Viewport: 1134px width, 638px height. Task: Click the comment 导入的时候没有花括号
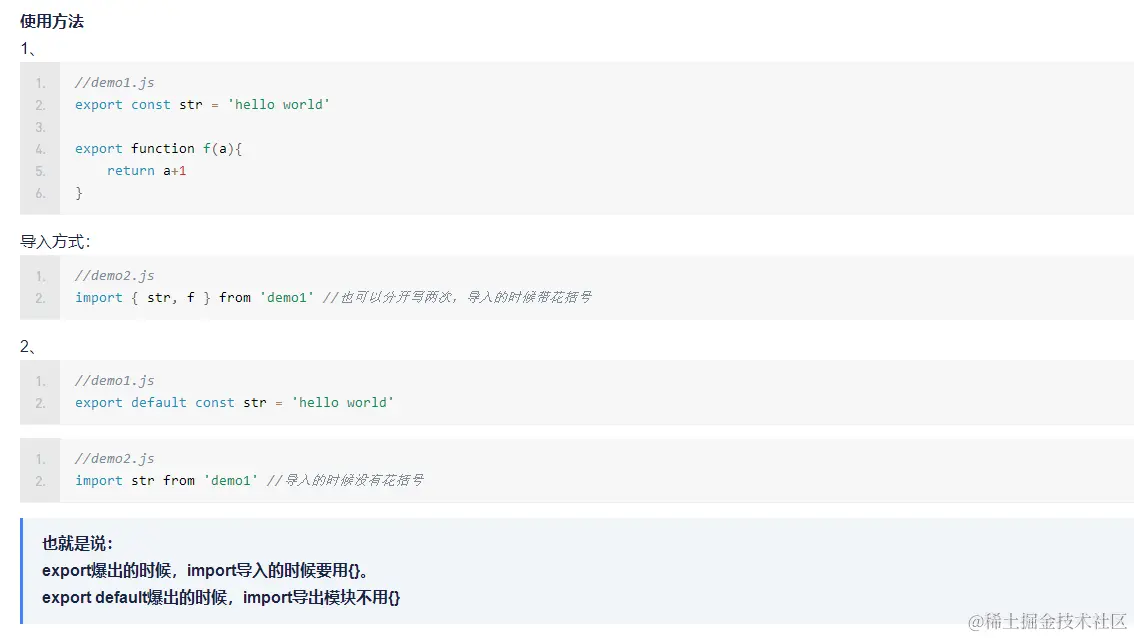tap(346, 480)
